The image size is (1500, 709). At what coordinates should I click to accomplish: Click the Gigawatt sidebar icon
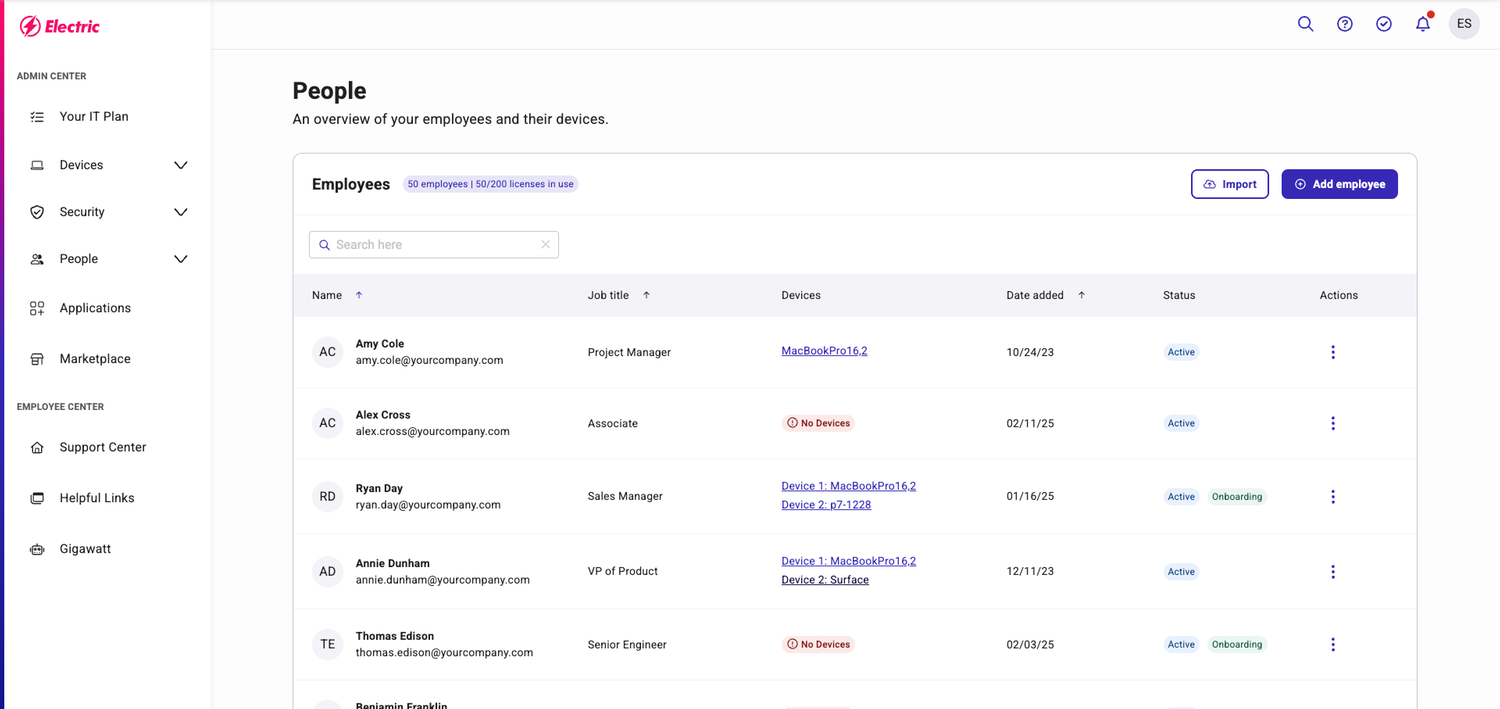(37, 548)
